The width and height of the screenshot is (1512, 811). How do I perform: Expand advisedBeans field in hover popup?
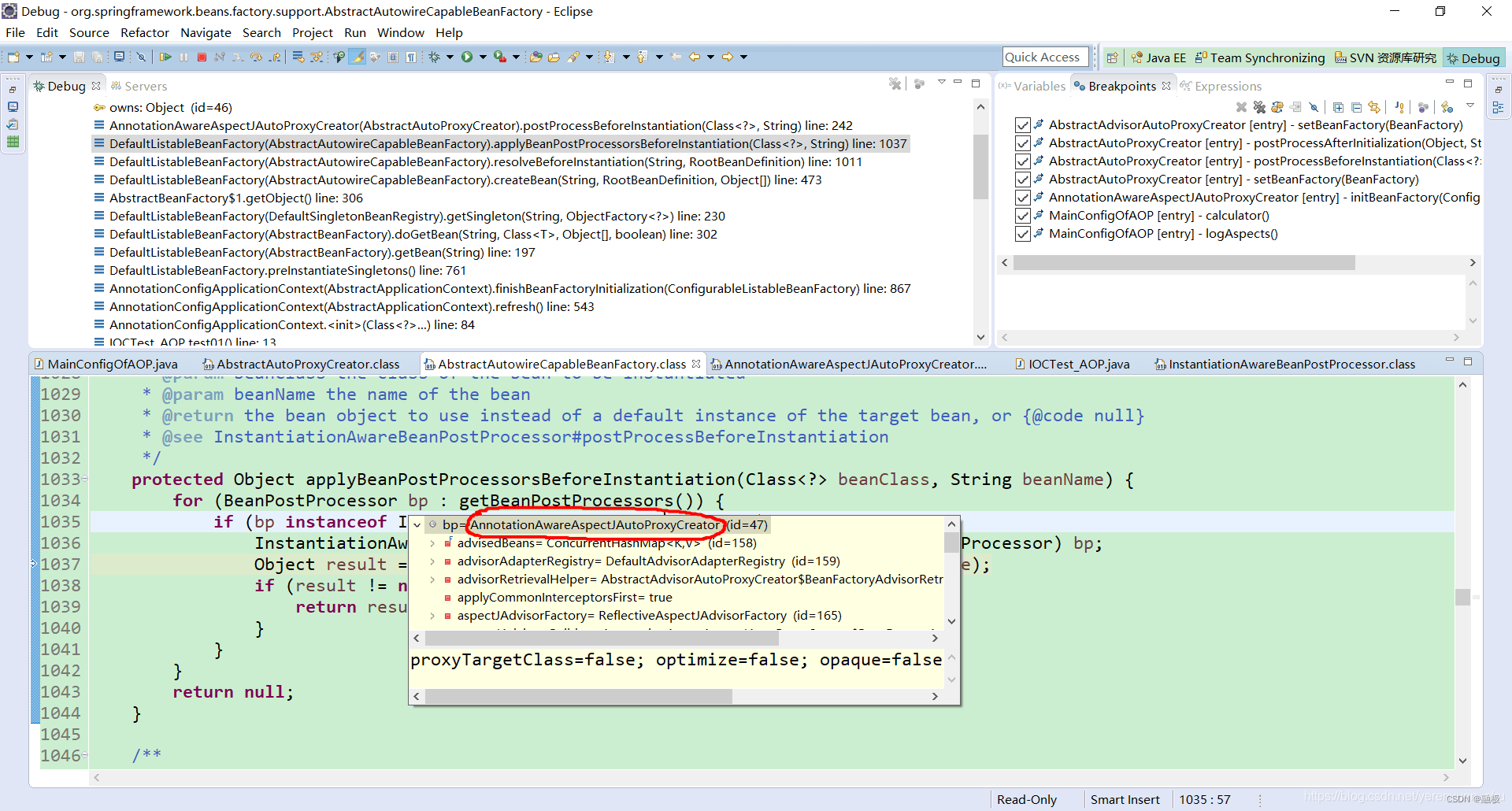point(432,543)
